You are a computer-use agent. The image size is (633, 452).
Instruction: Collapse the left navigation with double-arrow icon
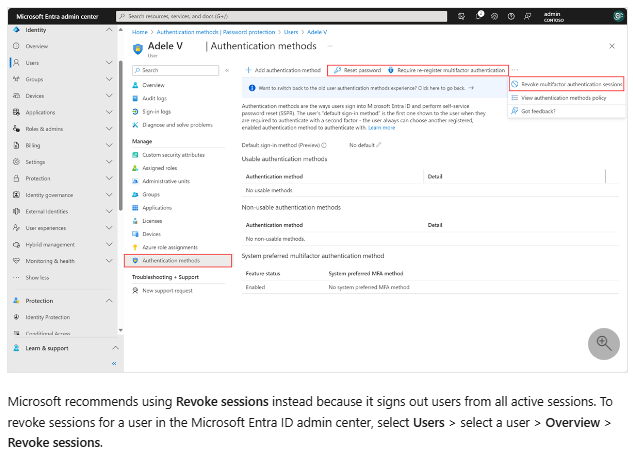click(x=114, y=364)
